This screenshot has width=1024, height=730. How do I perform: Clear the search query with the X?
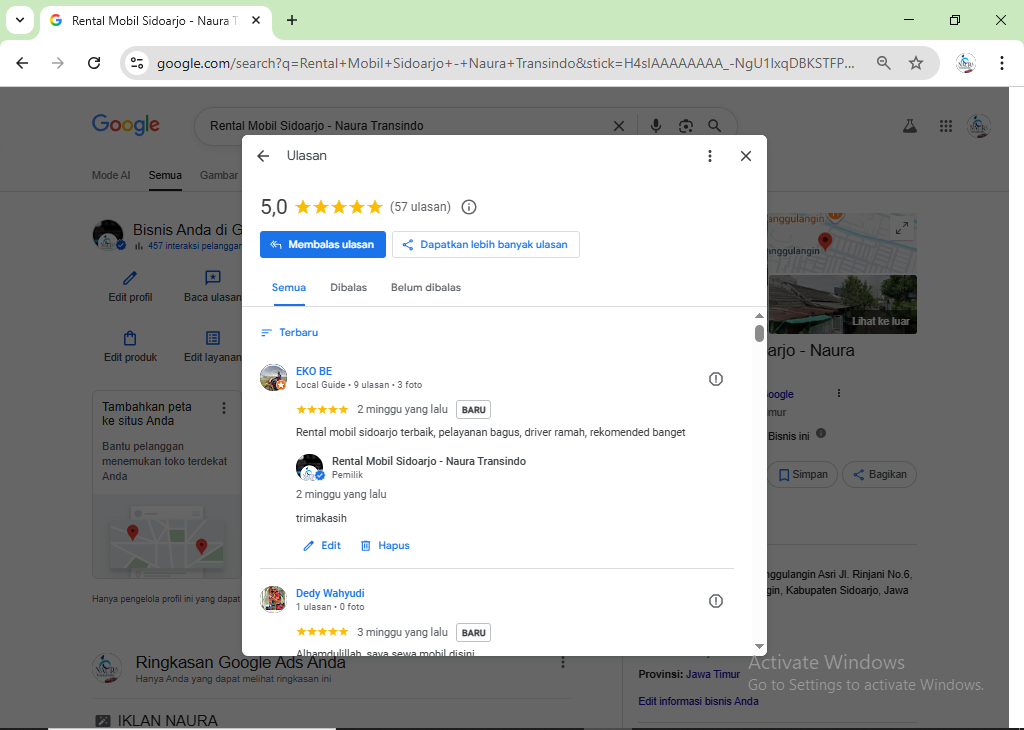point(619,125)
